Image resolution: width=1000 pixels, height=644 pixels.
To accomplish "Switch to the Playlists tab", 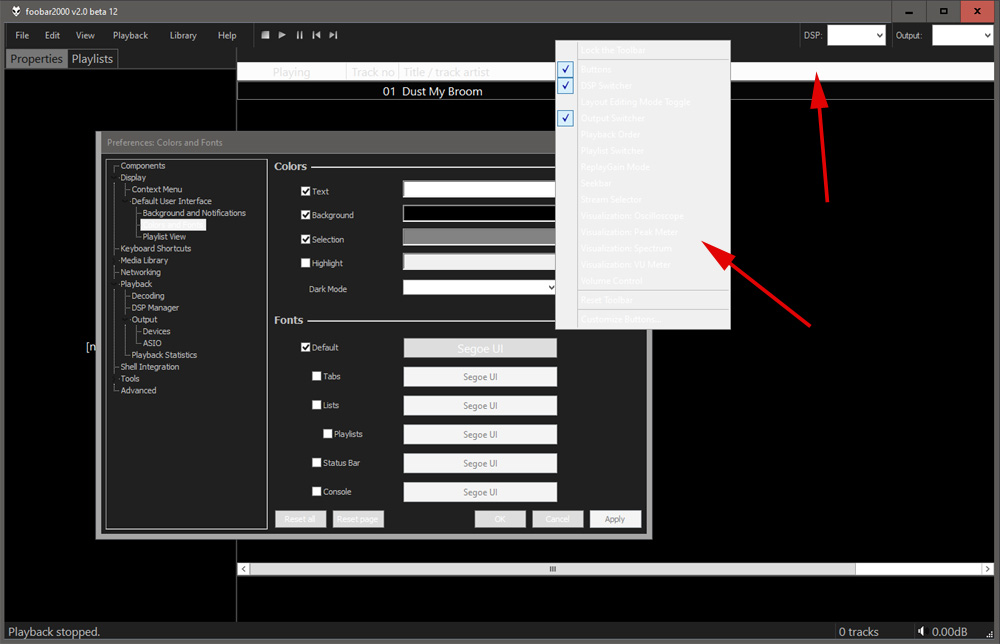I will (92, 59).
